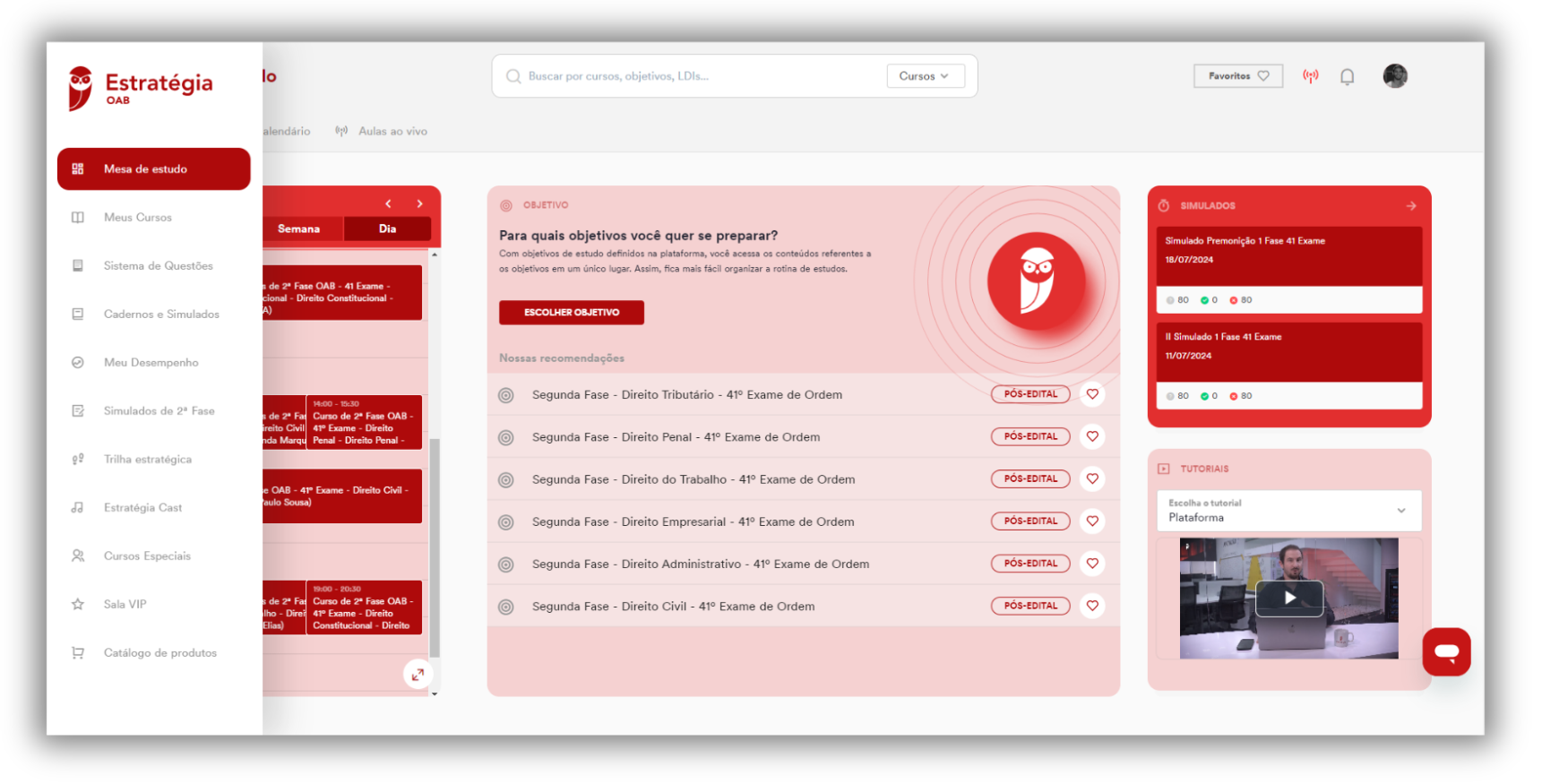Open live broadcast icon in header
The width and height of the screenshot is (1542, 784).
(x=1311, y=76)
